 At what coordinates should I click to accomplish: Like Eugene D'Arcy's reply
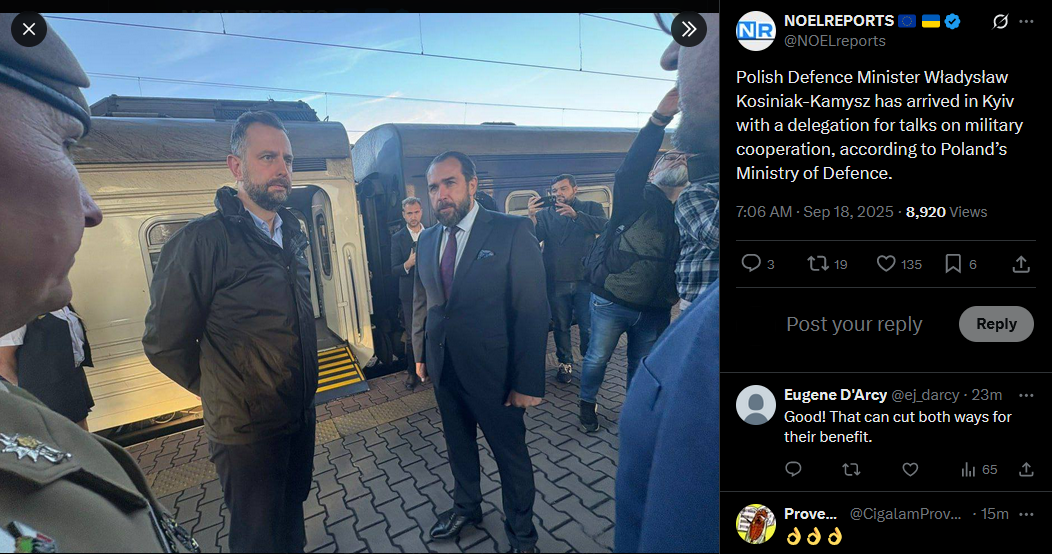click(x=910, y=469)
